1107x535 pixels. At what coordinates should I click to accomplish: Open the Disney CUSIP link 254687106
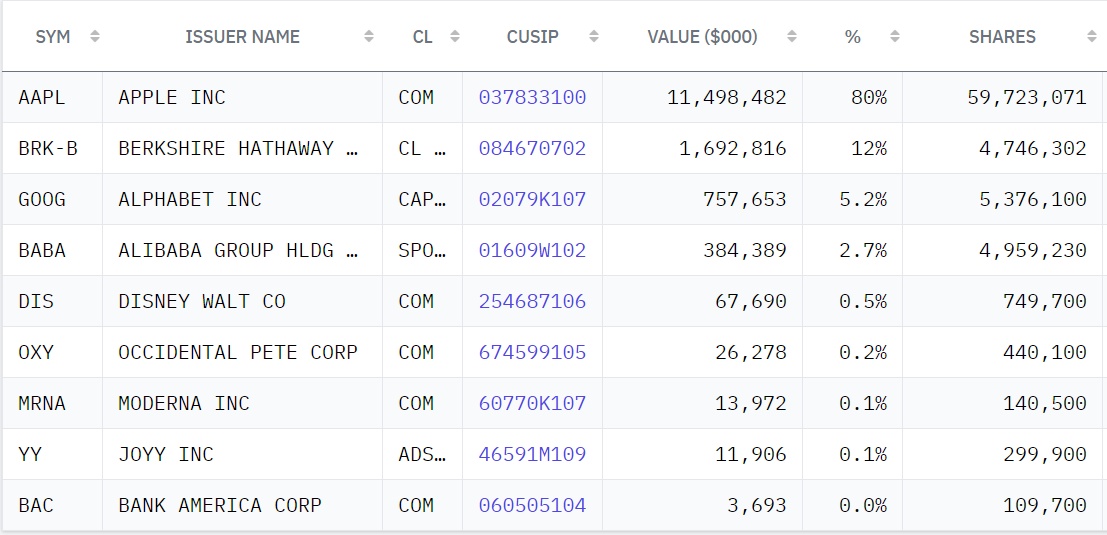point(532,302)
